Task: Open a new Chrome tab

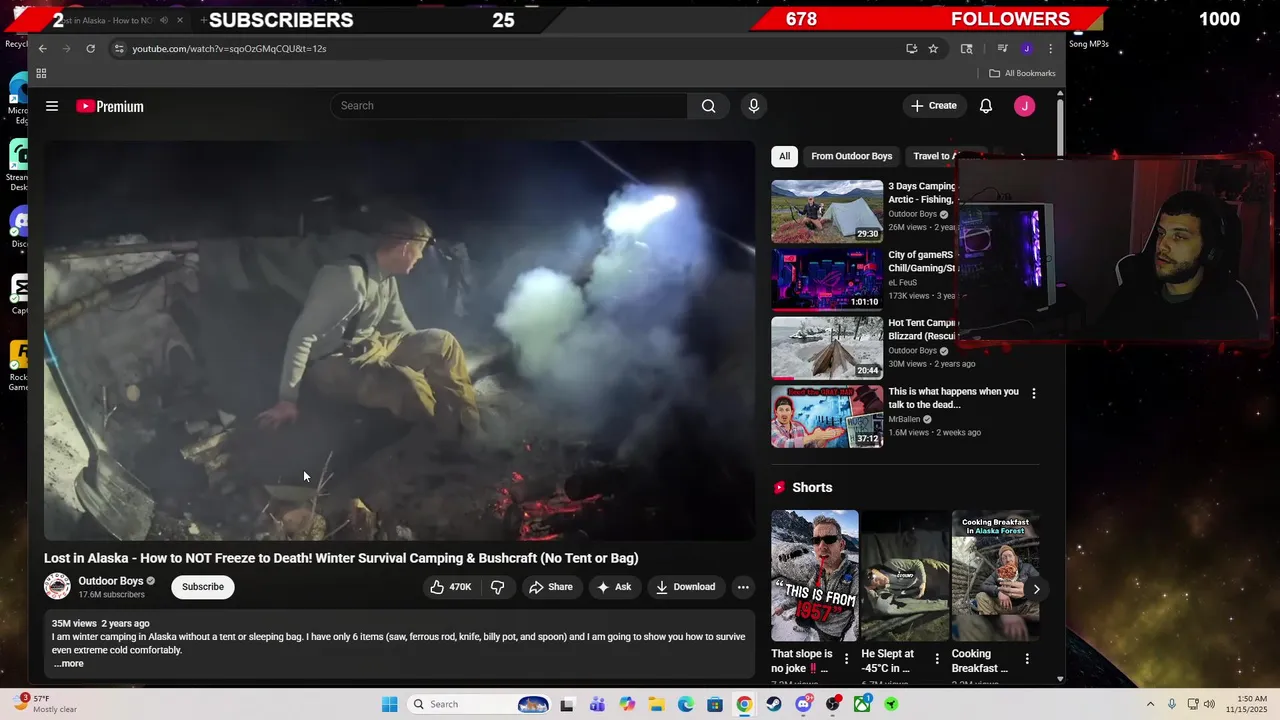Action: click(203, 20)
